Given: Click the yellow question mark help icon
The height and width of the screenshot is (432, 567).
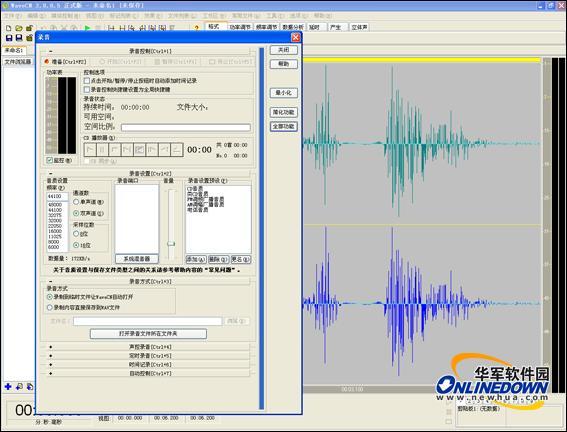Looking at the screenshot, I should [197, 28].
